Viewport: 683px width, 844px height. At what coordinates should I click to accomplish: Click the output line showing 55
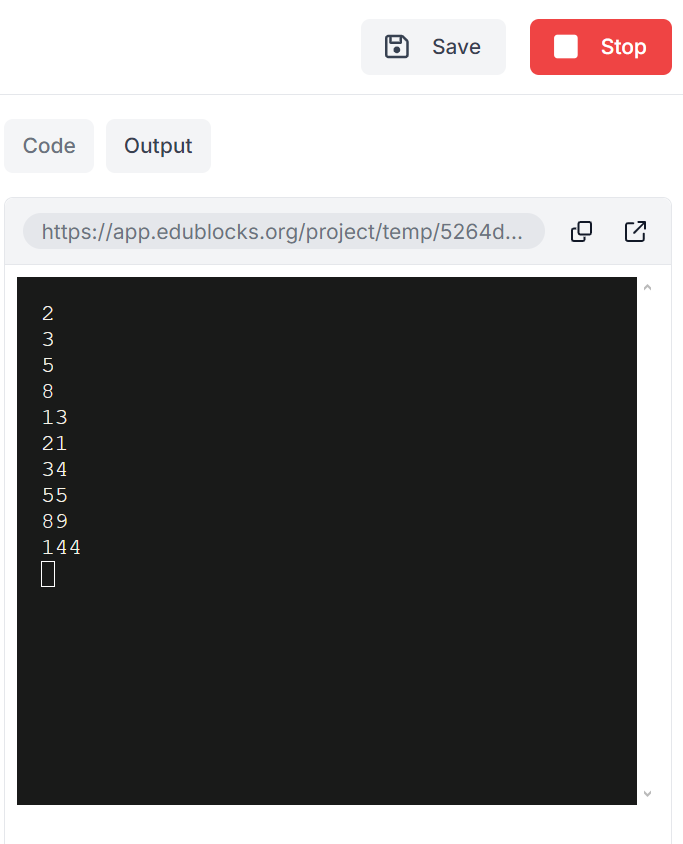pos(55,495)
